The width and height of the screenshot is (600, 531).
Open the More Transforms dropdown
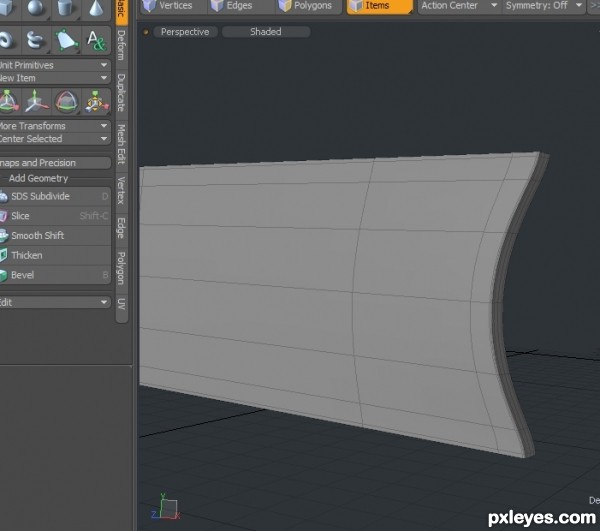pyautogui.click(x=55, y=126)
